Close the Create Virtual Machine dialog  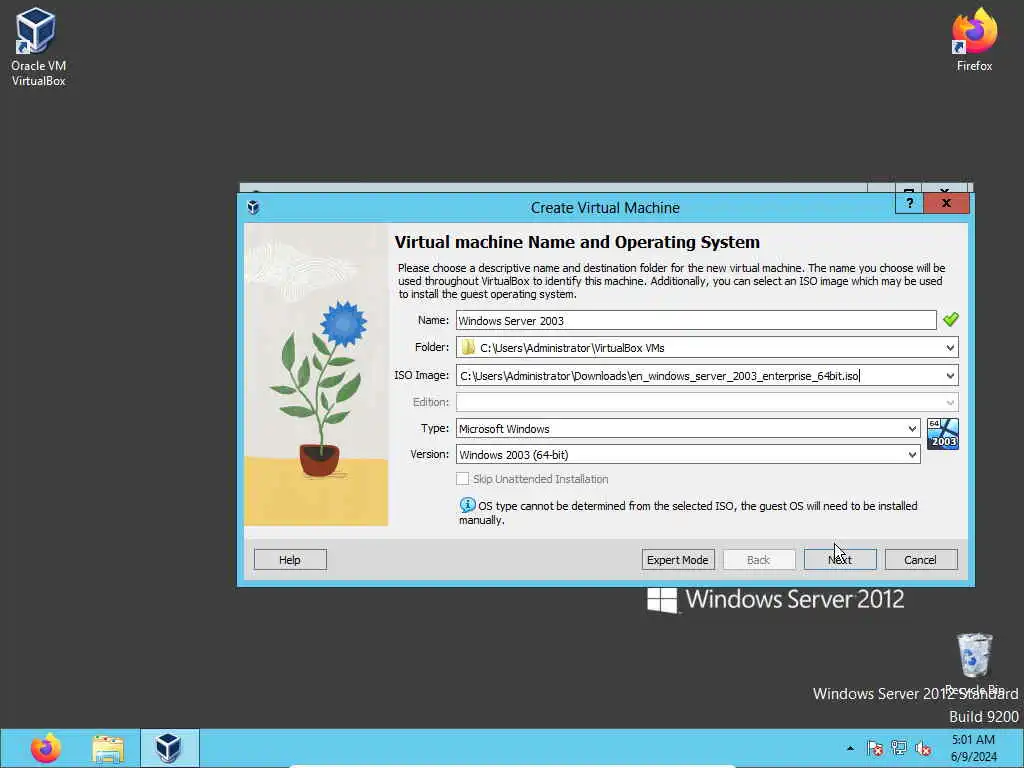(x=946, y=203)
